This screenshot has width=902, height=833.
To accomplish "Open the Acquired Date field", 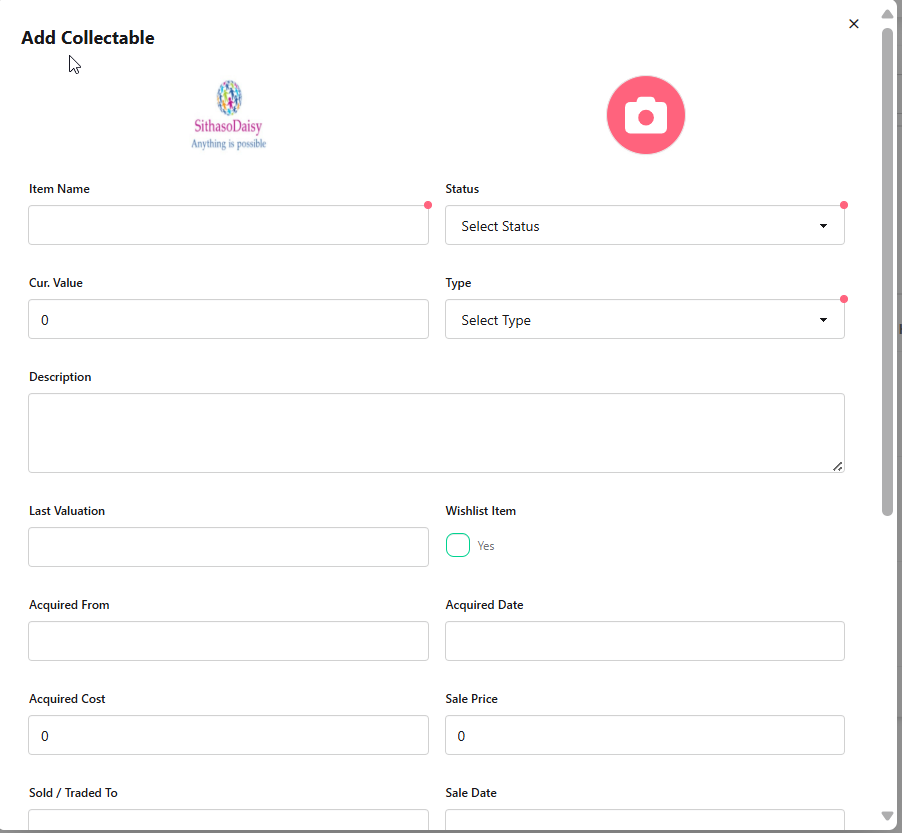I will [644, 641].
